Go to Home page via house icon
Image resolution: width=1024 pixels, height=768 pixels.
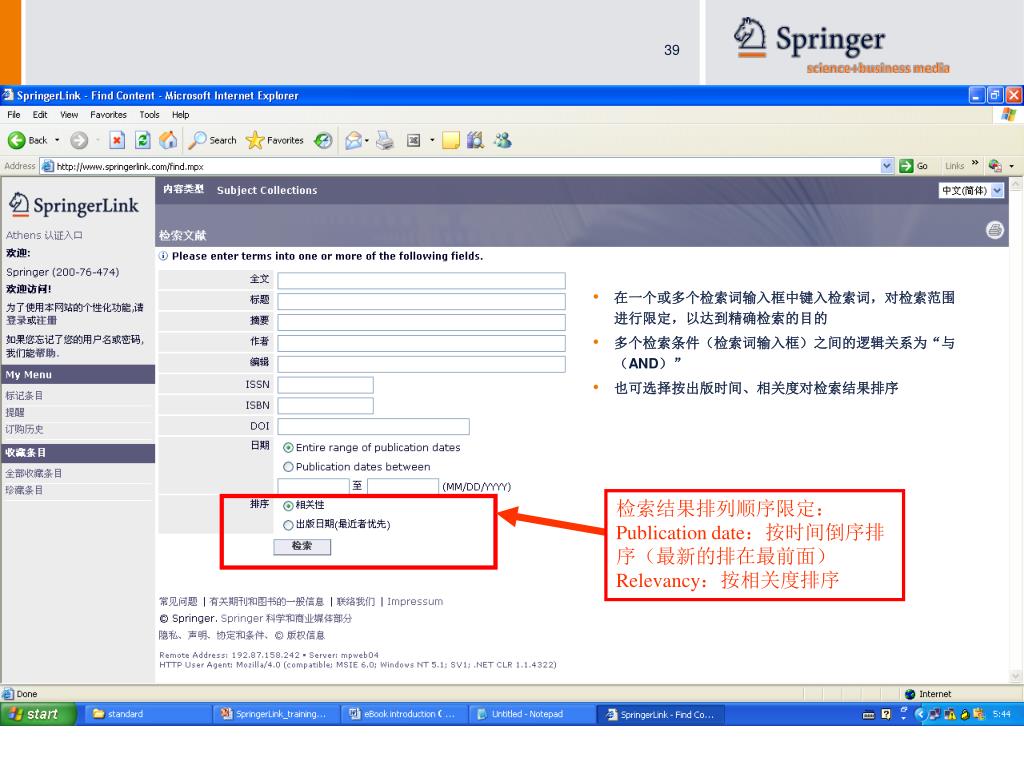(x=168, y=140)
